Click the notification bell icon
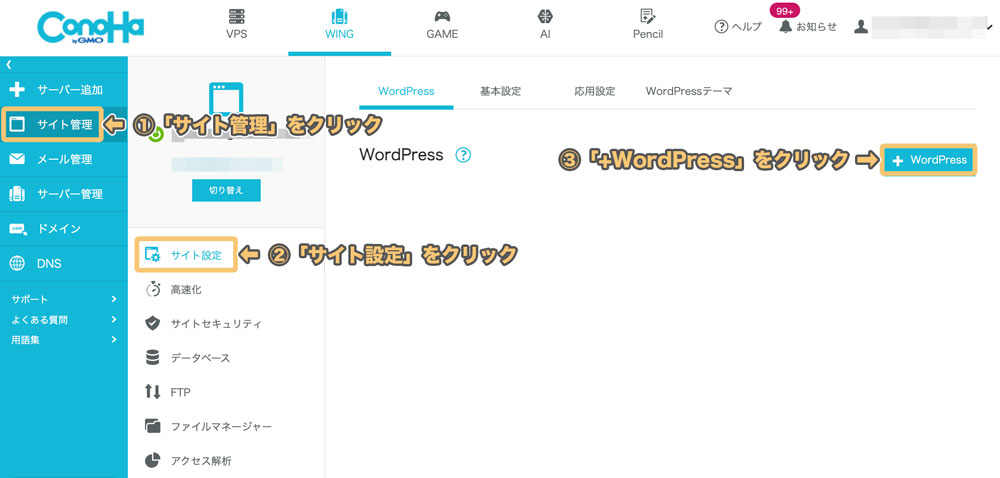Viewport: 1000px width, 478px height. coord(786,27)
